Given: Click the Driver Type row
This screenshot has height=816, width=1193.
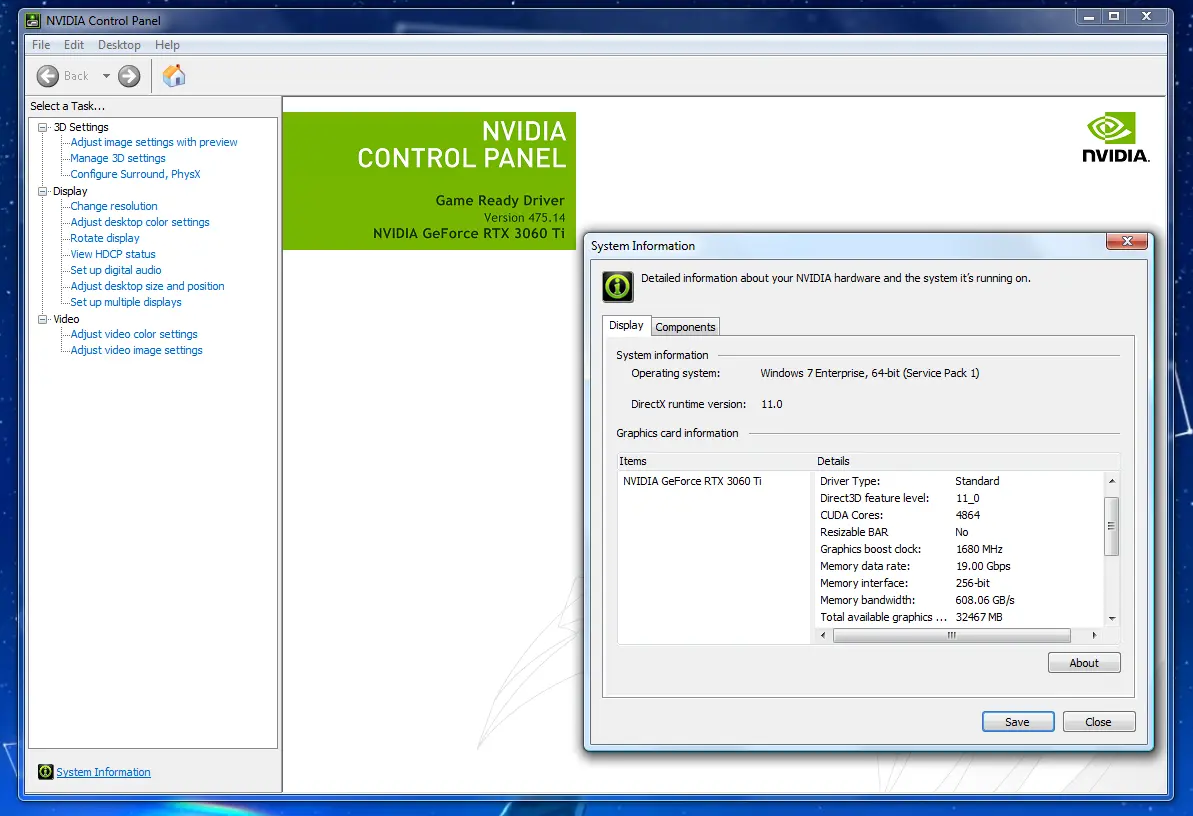Looking at the screenshot, I should (x=959, y=481).
